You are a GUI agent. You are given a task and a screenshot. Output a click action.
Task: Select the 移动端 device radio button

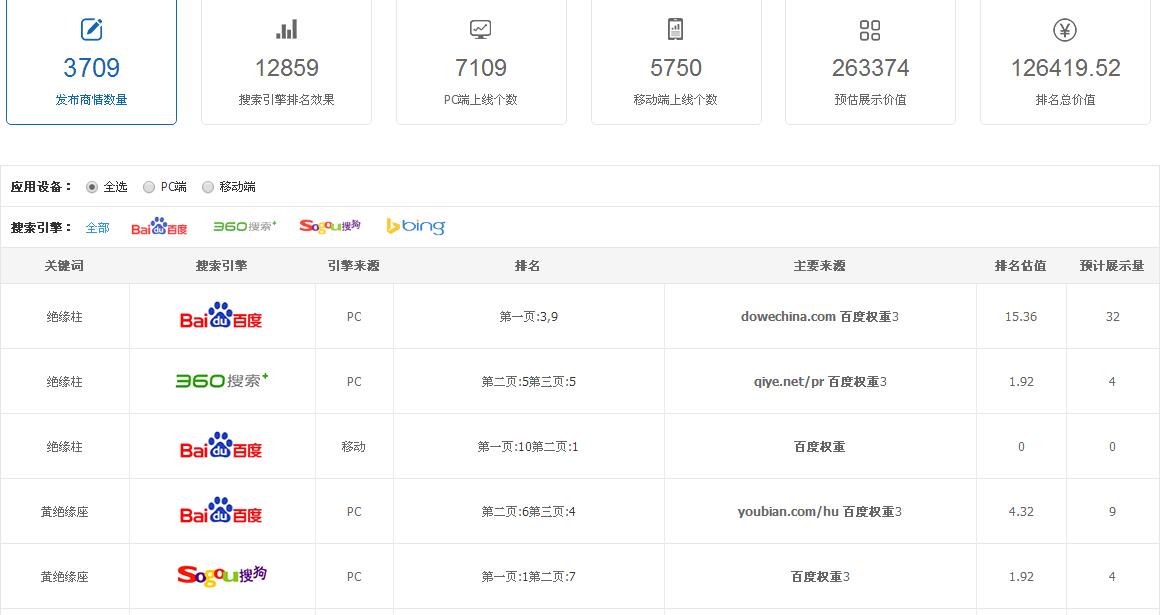point(208,187)
